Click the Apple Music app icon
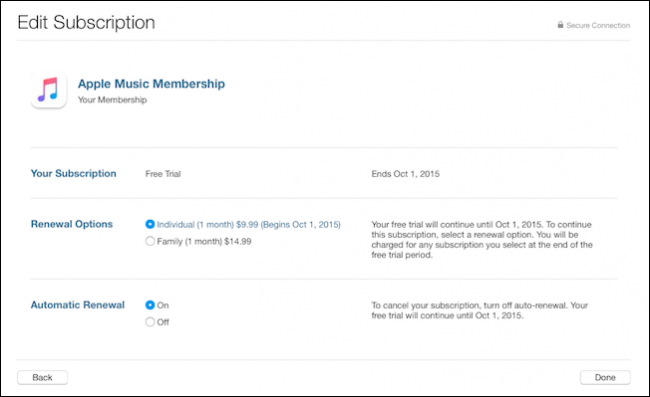Screen dimensions: 650x397 [49, 90]
